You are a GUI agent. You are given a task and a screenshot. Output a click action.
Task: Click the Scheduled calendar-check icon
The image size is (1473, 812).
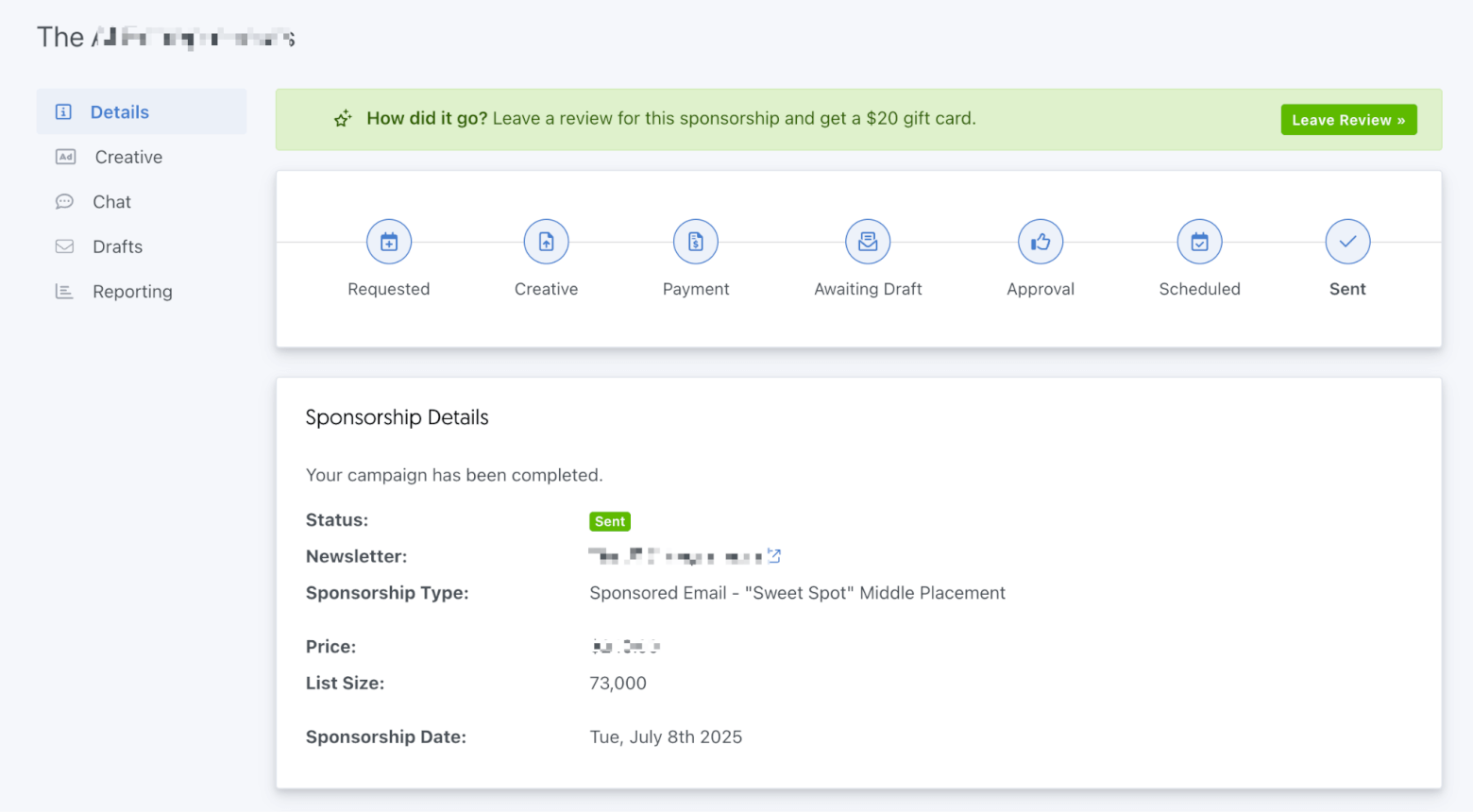tap(1199, 243)
